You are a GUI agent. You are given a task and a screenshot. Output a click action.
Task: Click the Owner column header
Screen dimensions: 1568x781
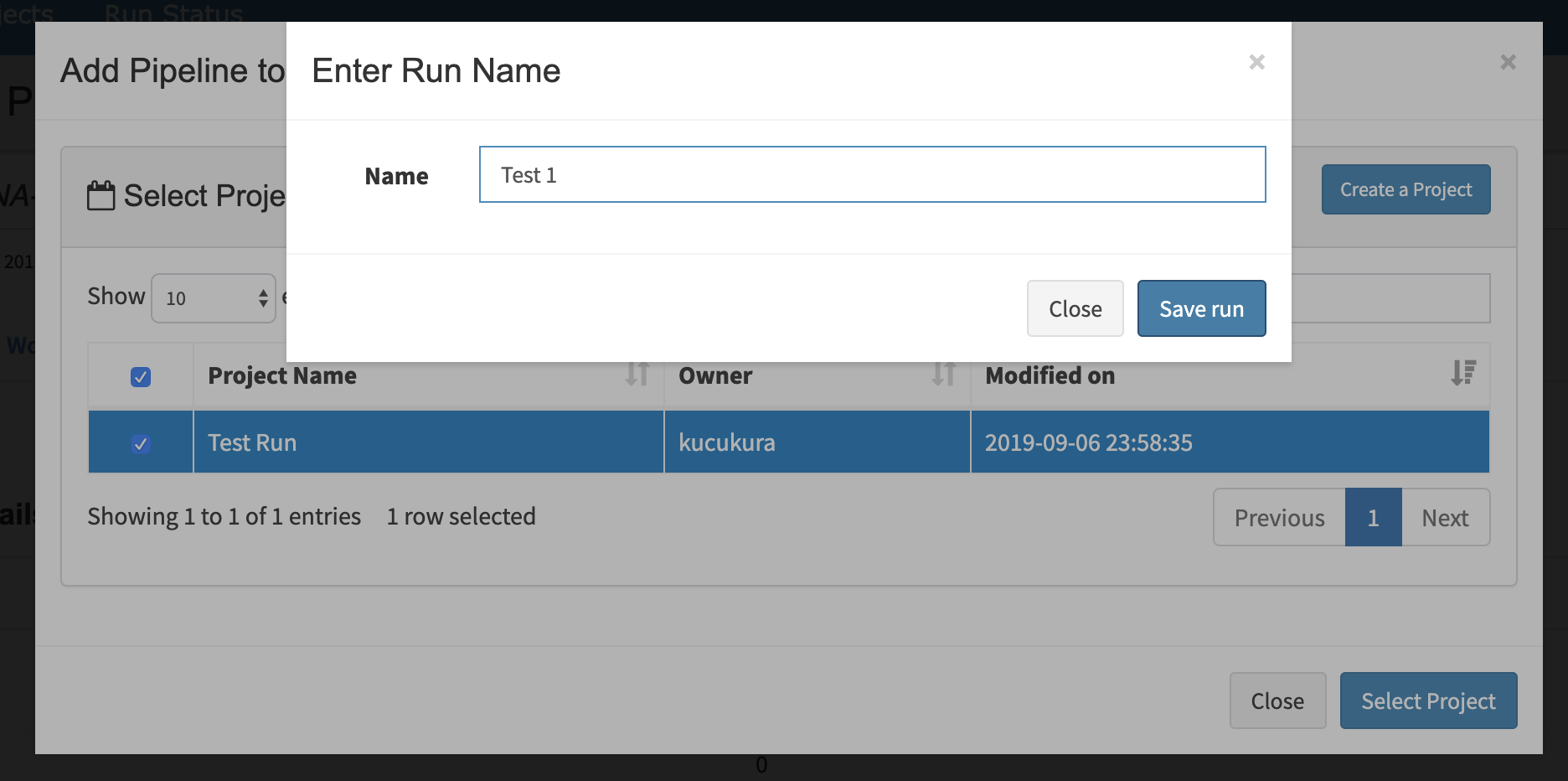[817, 375]
